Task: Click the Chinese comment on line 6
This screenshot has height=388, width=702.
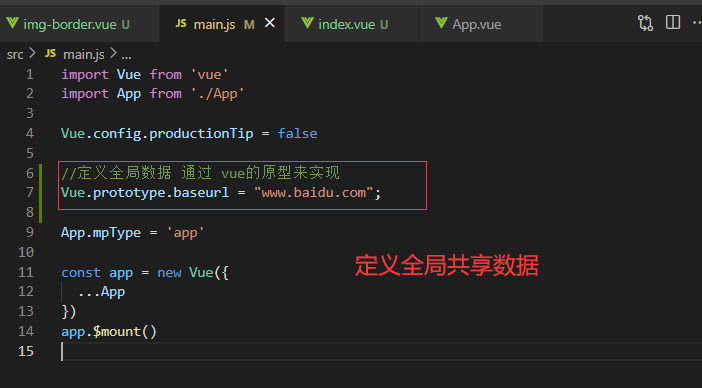Action: coord(200,173)
